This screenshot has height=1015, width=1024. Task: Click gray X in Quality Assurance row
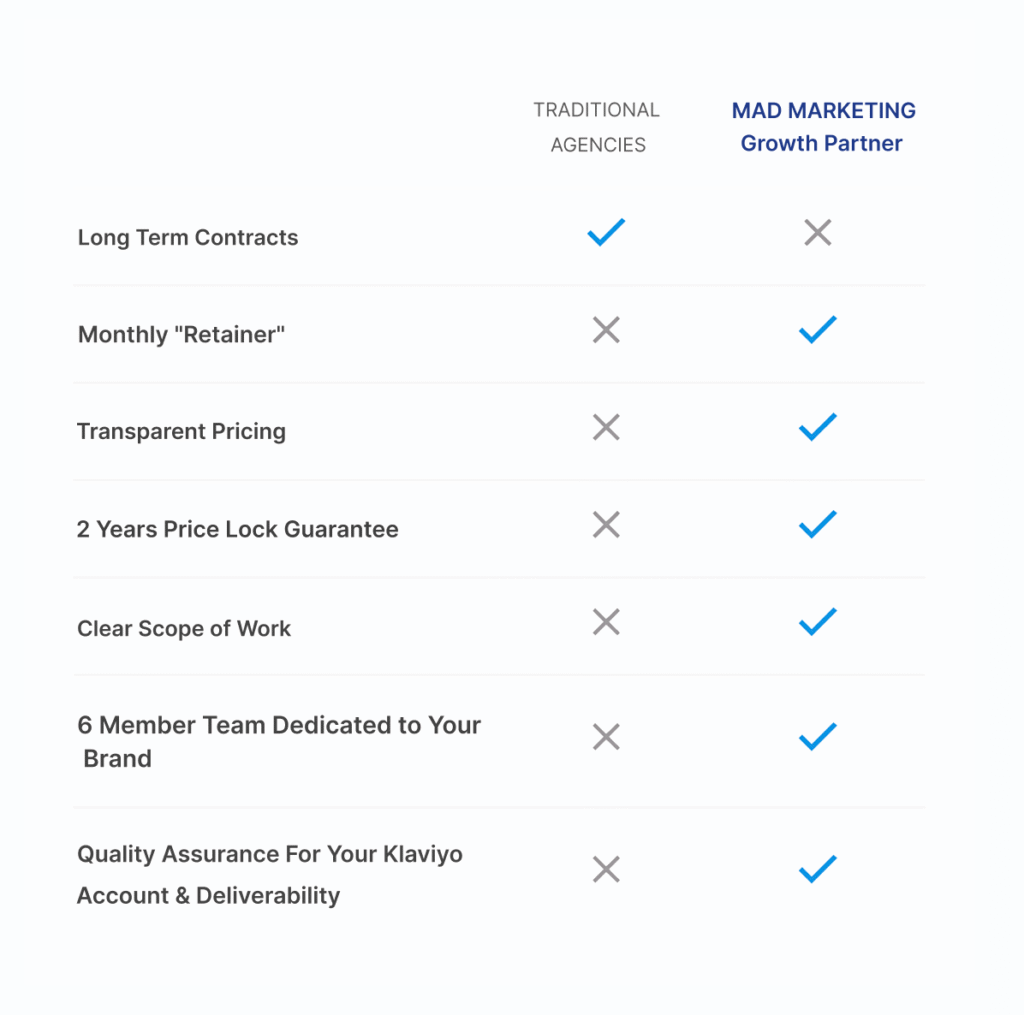606,869
